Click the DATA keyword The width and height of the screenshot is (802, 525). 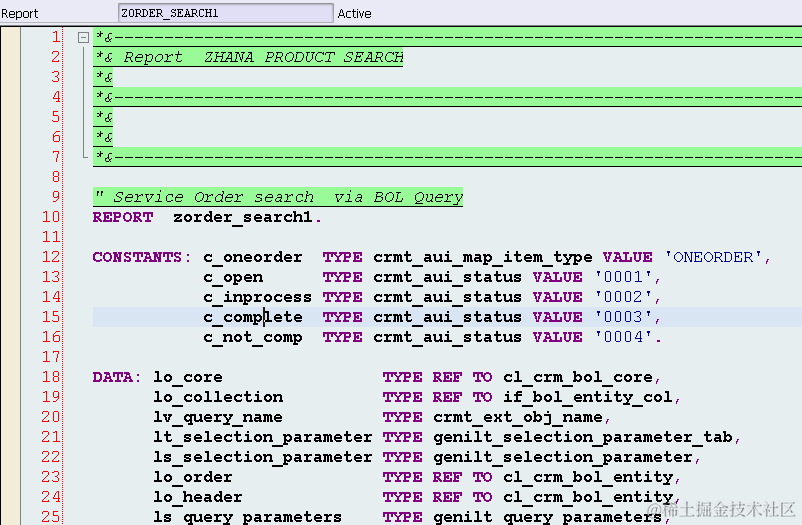tap(113, 377)
